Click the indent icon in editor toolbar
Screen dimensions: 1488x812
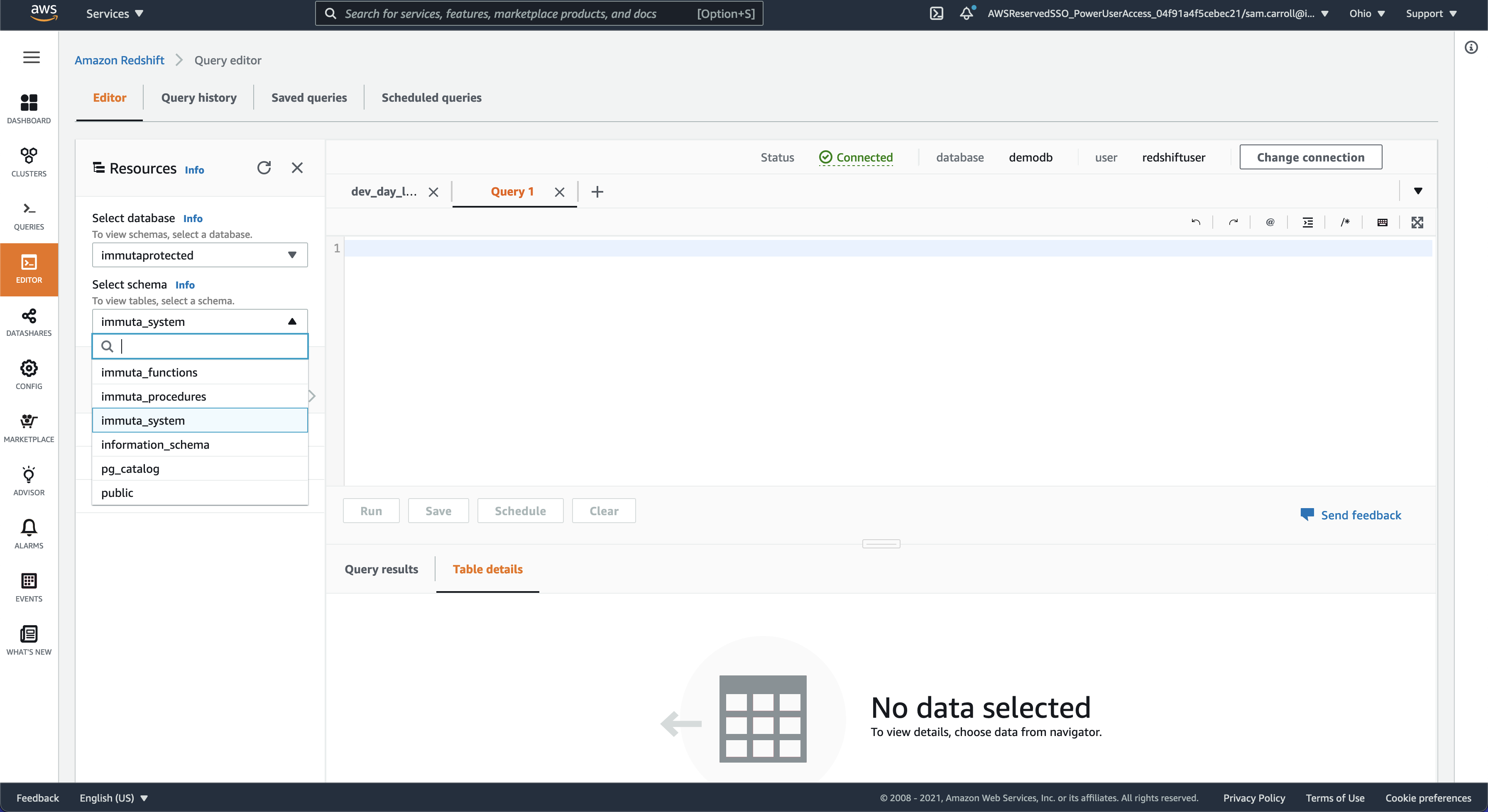pyautogui.click(x=1308, y=223)
